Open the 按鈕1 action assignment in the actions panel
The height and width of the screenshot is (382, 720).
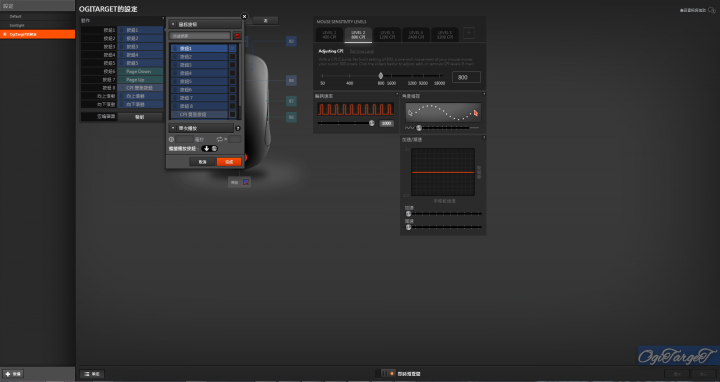pyautogui.click(x=140, y=30)
